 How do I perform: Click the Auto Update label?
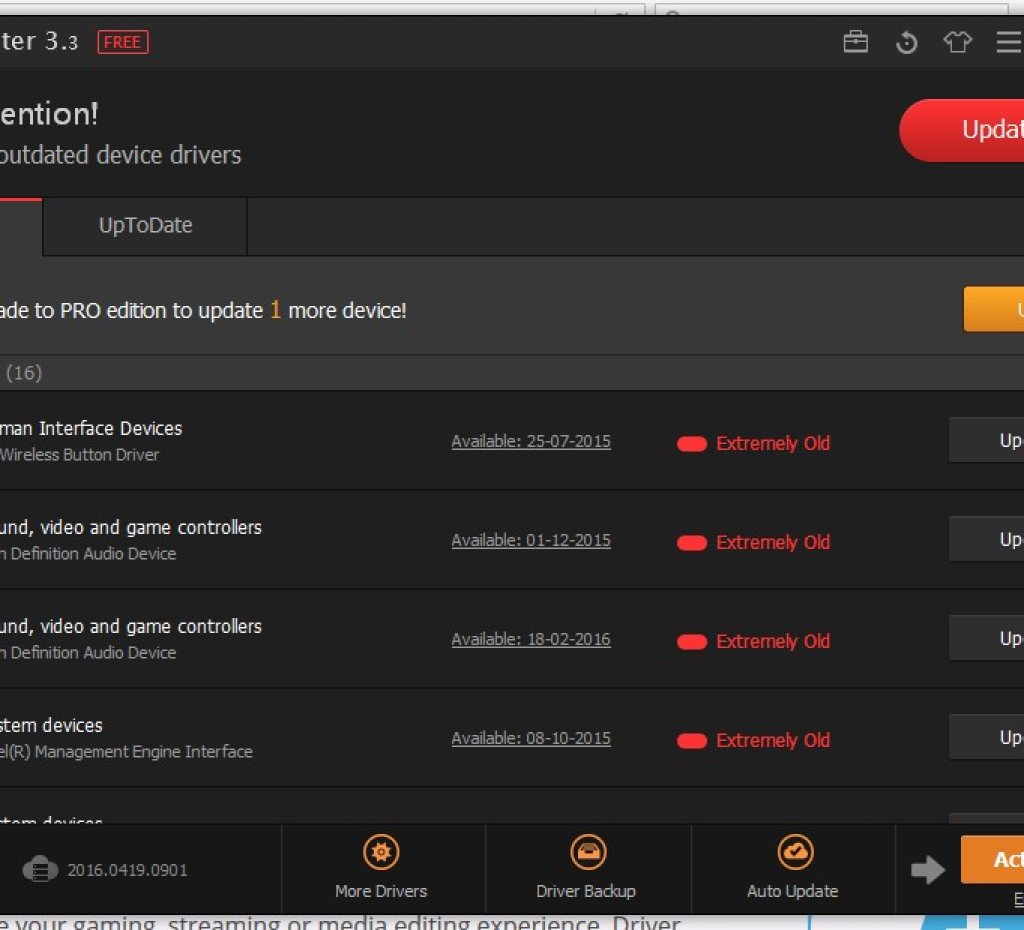click(792, 891)
